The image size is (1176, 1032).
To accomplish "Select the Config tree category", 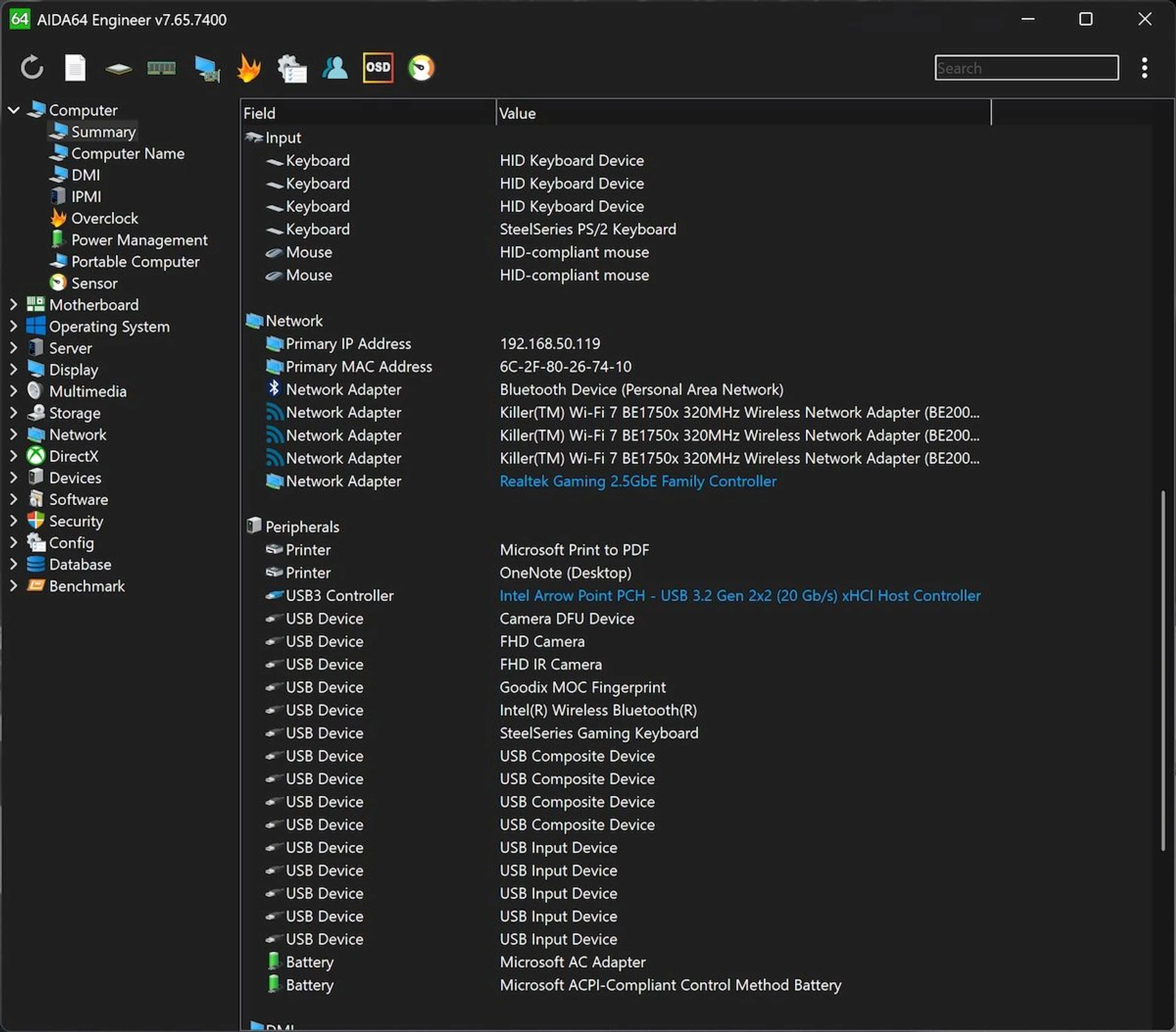I will 72,543.
